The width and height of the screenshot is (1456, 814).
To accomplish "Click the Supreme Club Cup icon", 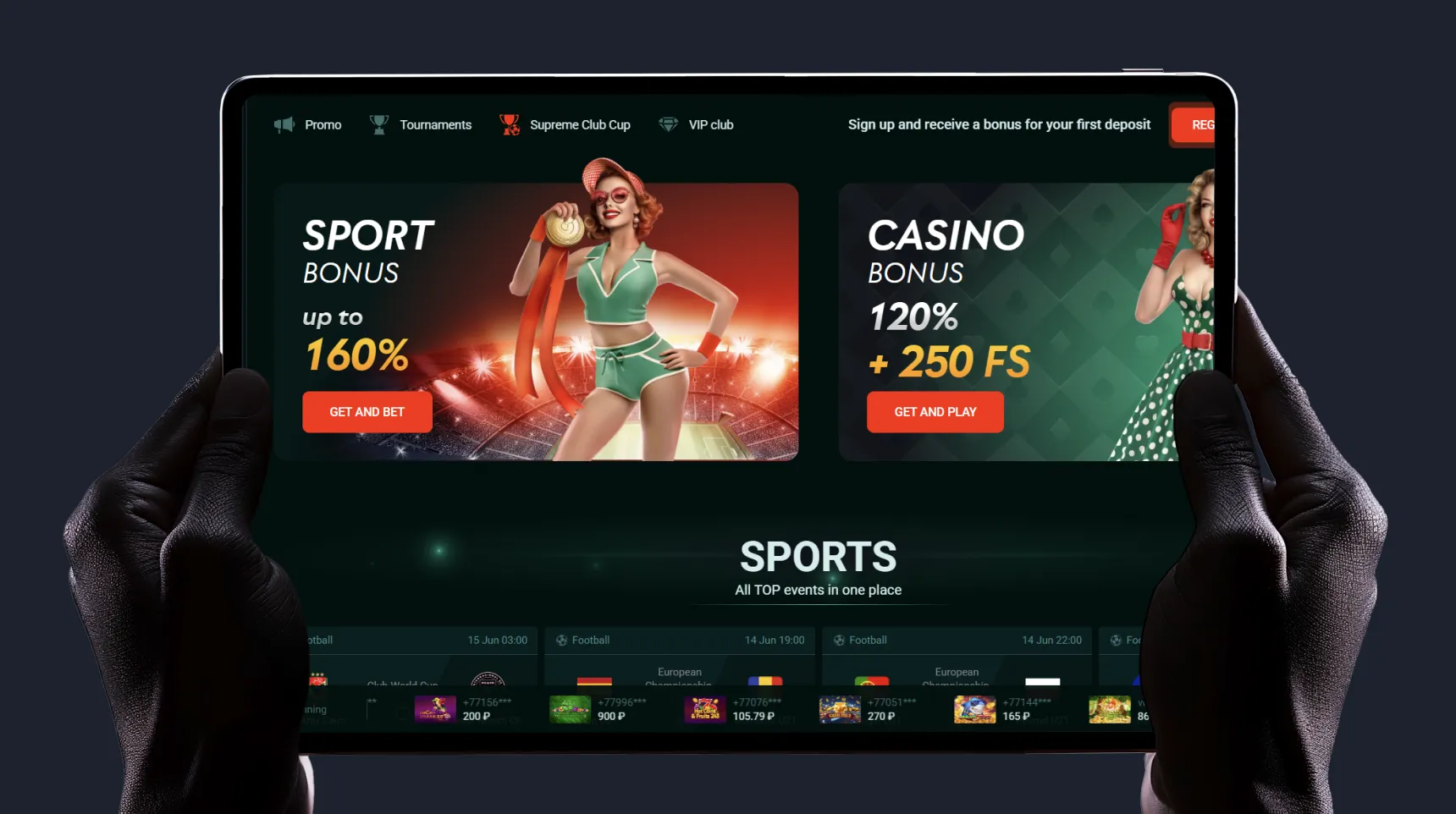I will [510, 124].
